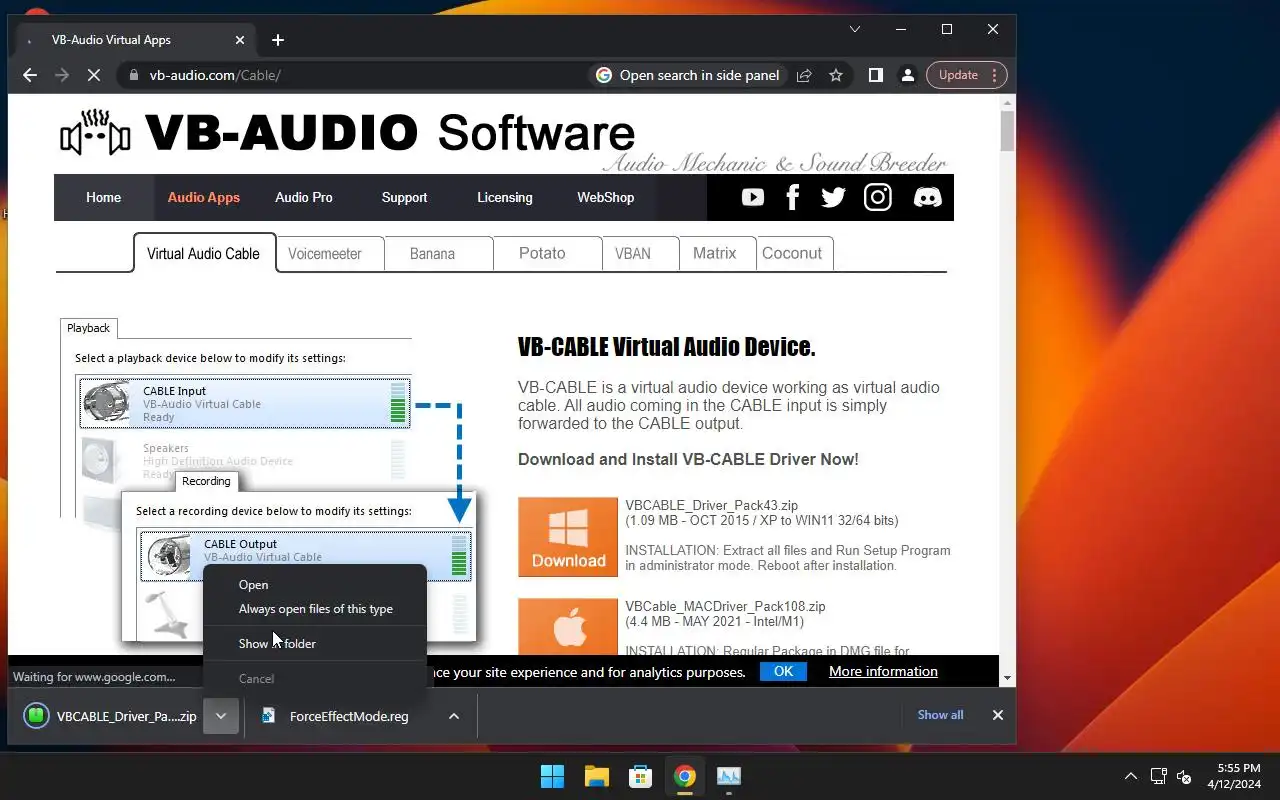Open the VB-Audio Instagram icon
The width and height of the screenshot is (1280, 800).
click(x=878, y=197)
